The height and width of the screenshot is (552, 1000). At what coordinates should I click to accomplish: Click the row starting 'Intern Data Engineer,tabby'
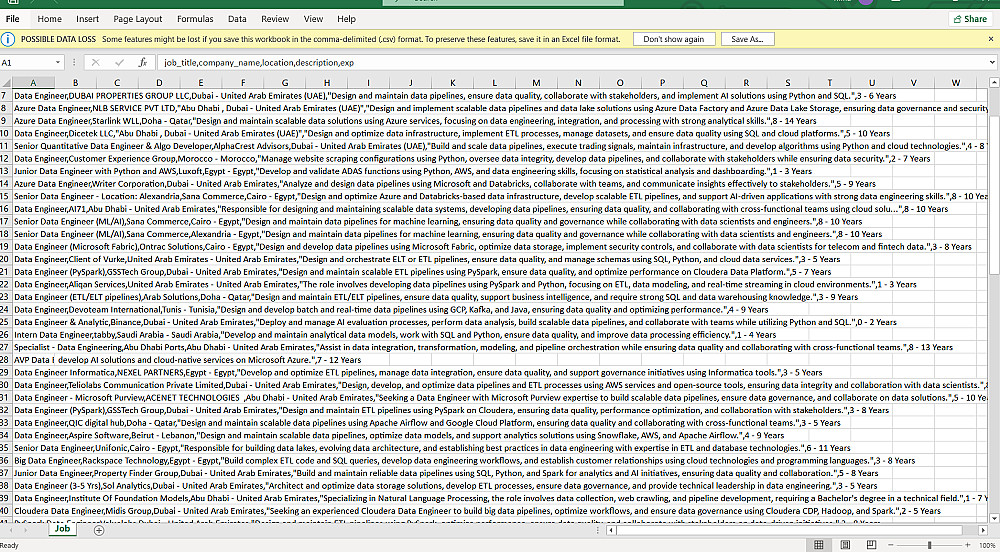[395, 335]
